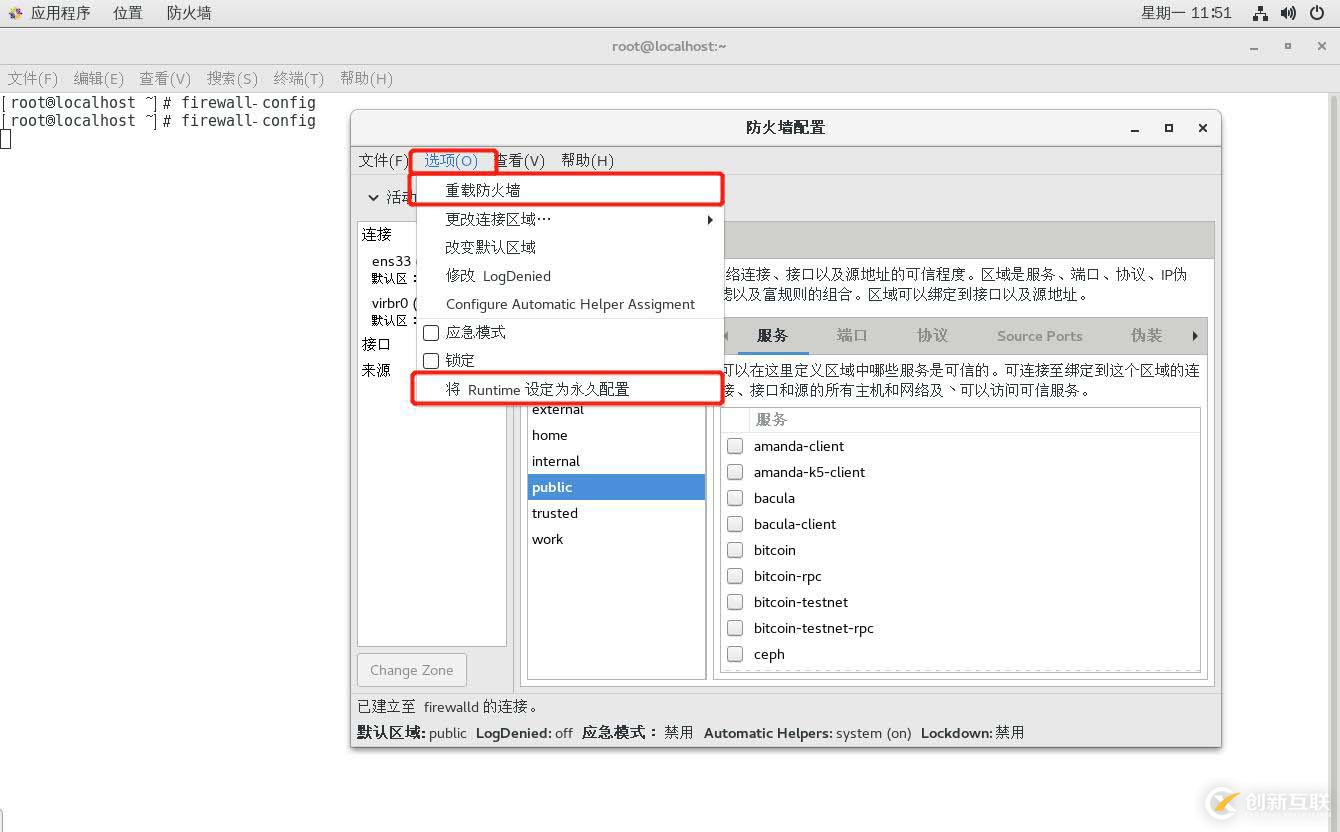
Task: Open terminal 帮助(H) menu
Action: (x=366, y=78)
